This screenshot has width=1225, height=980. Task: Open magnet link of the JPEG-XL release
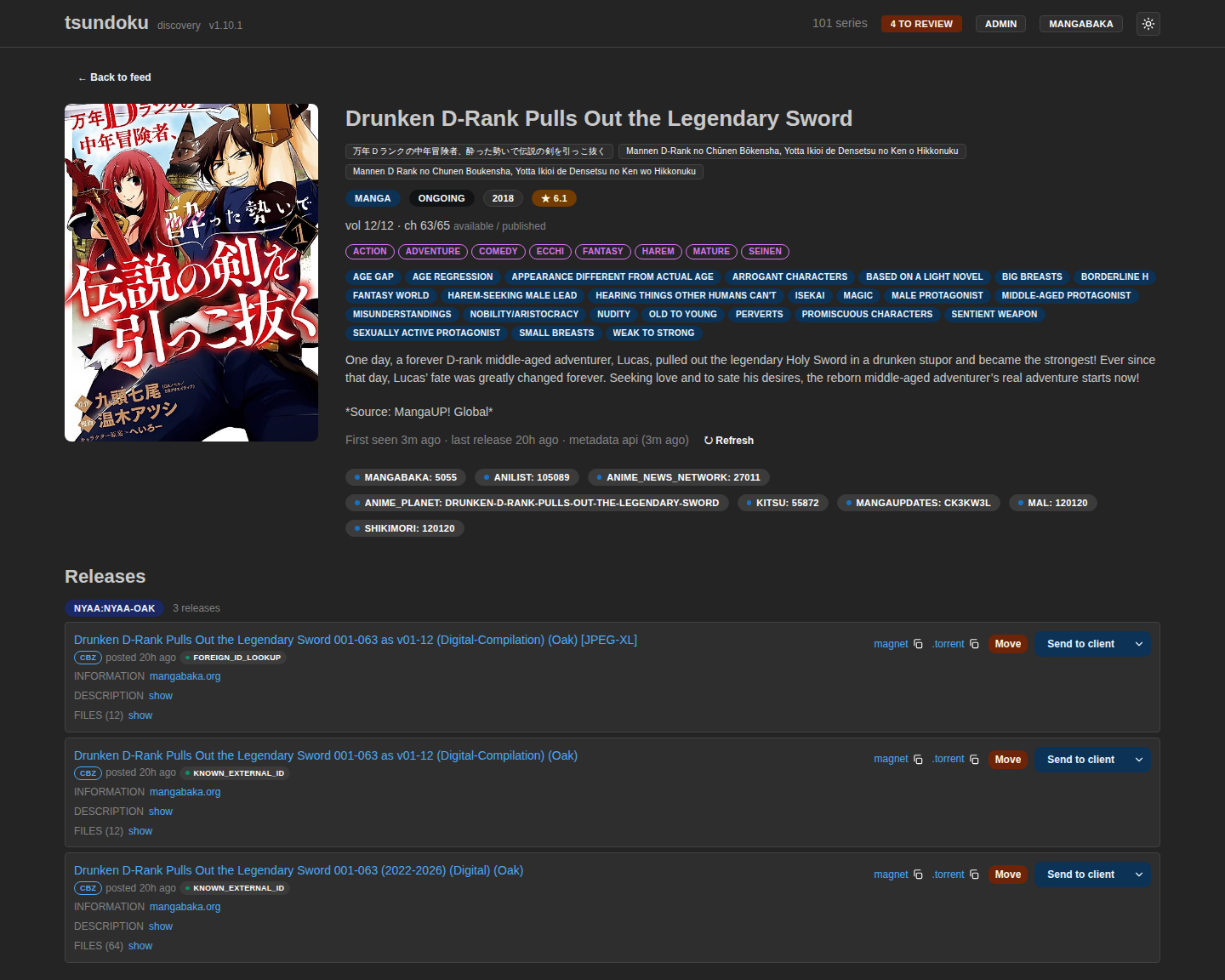[x=891, y=644]
